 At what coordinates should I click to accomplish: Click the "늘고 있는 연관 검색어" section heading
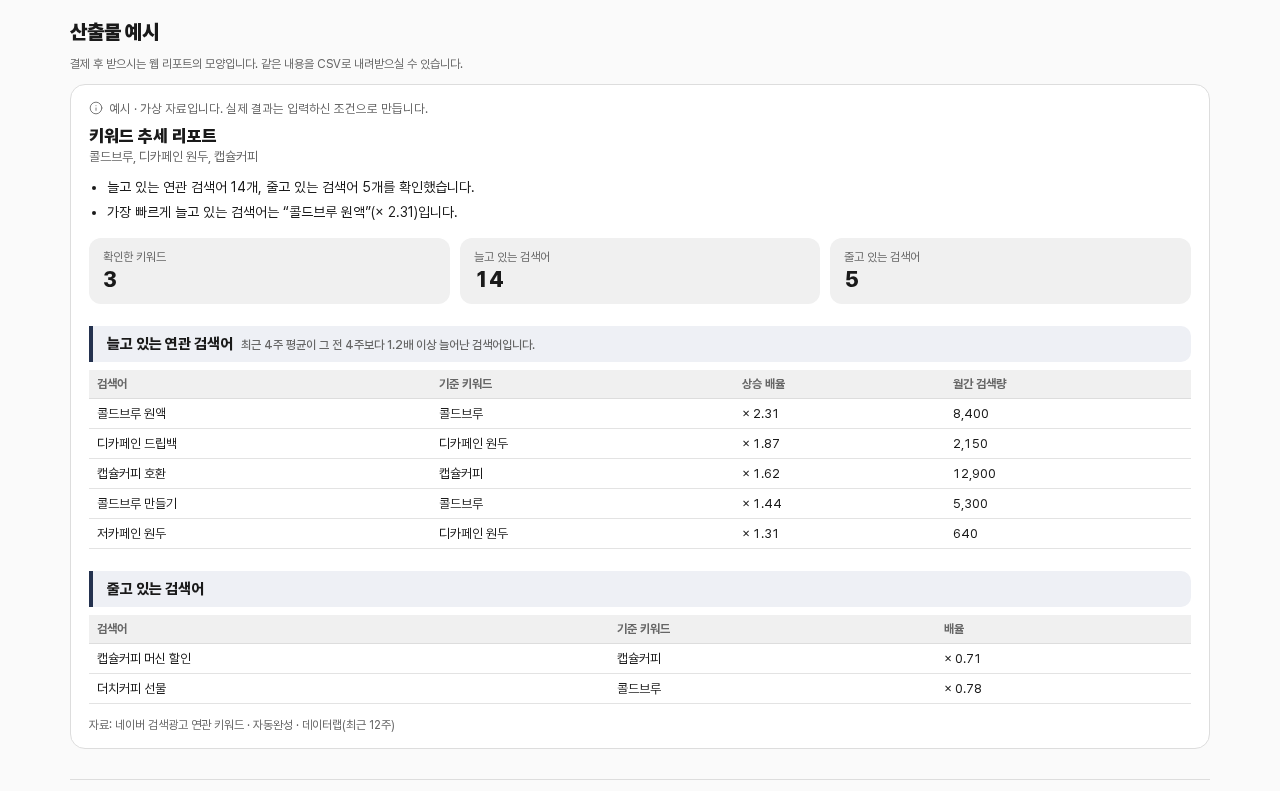(x=170, y=344)
